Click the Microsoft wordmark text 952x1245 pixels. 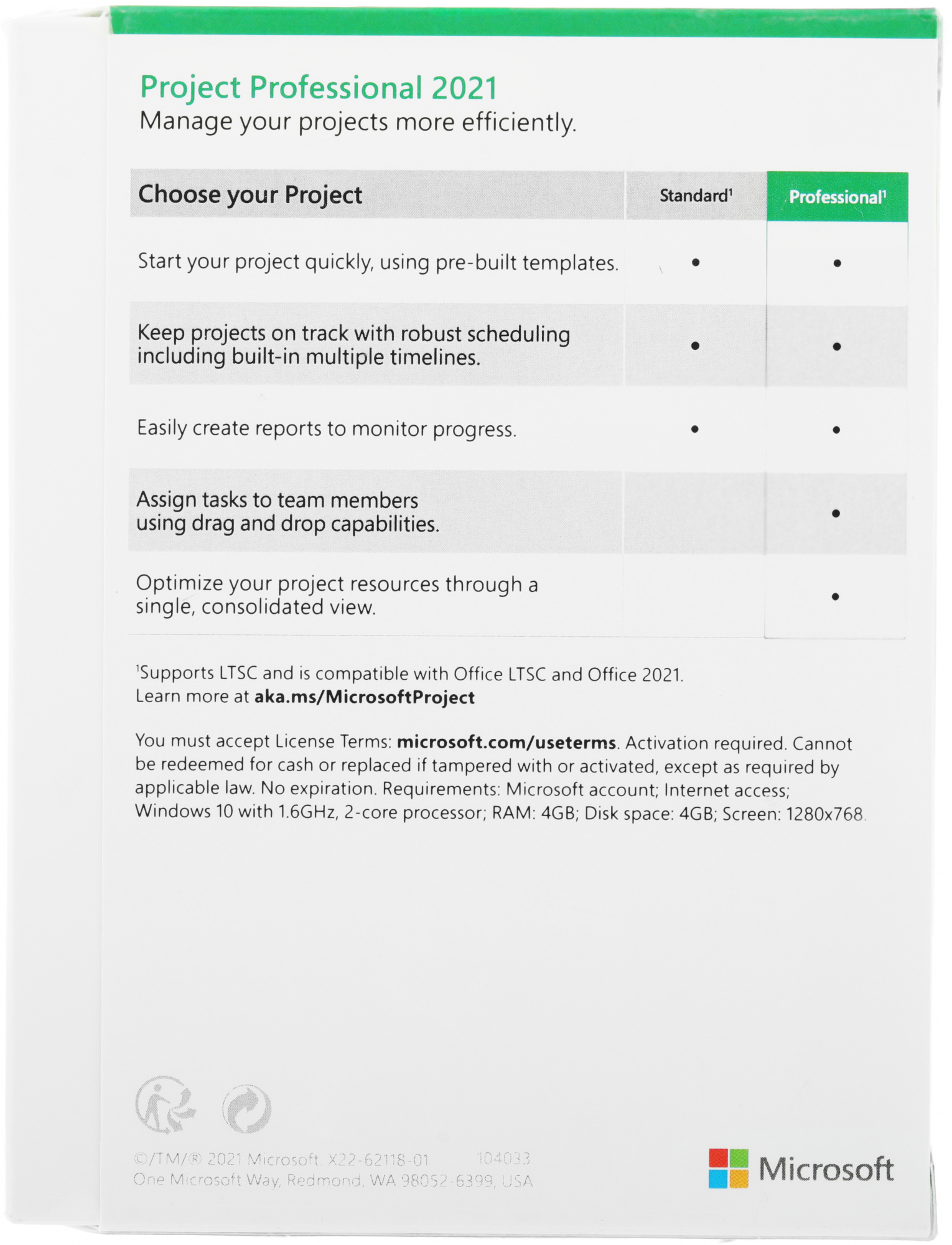(x=826, y=1169)
